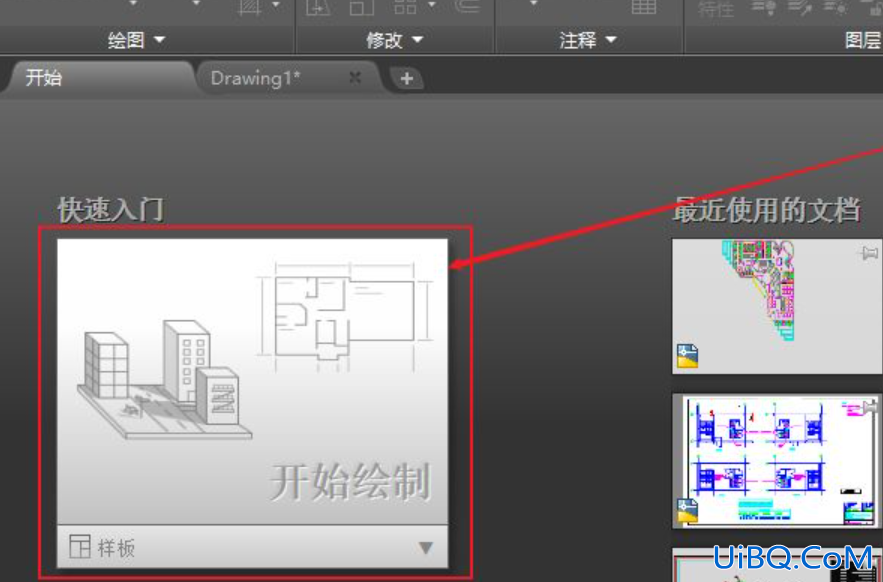Expand the 绘图 panel dropdown
Screen dimensions: 883x582
(137, 40)
